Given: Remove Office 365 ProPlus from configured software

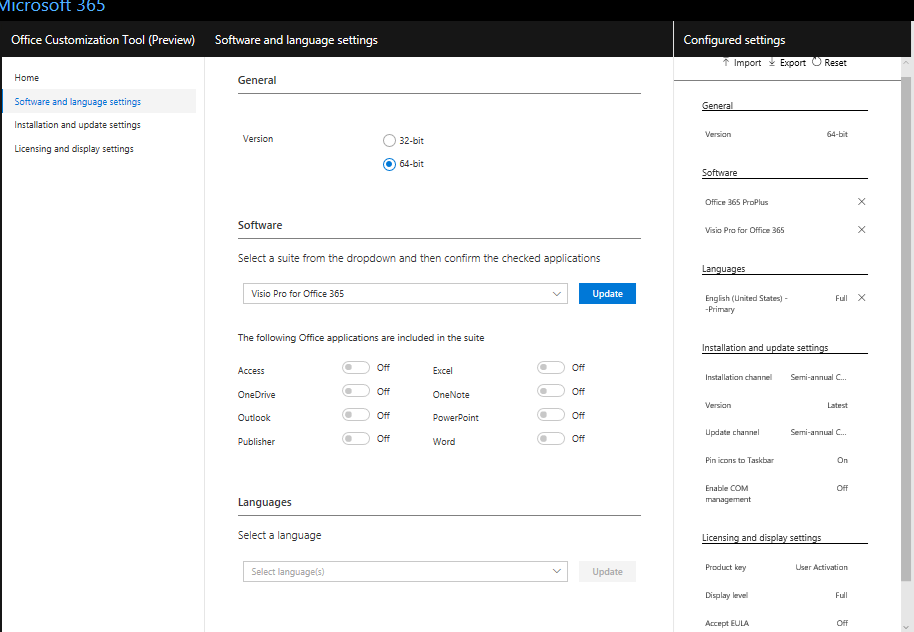Looking at the screenshot, I should pyautogui.click(x=862, y=202).
